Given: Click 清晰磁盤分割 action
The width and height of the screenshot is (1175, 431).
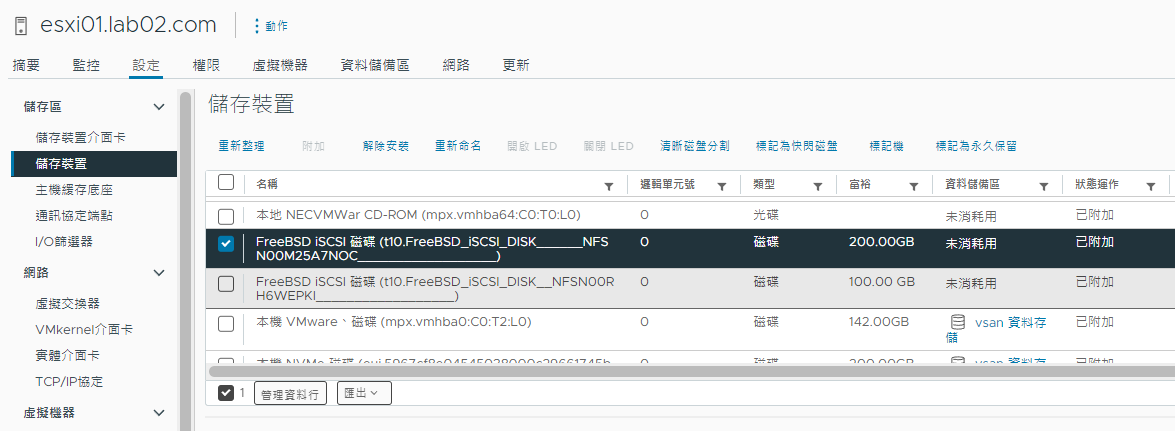Looking at the screenshot, I should (x=695, y=146).
